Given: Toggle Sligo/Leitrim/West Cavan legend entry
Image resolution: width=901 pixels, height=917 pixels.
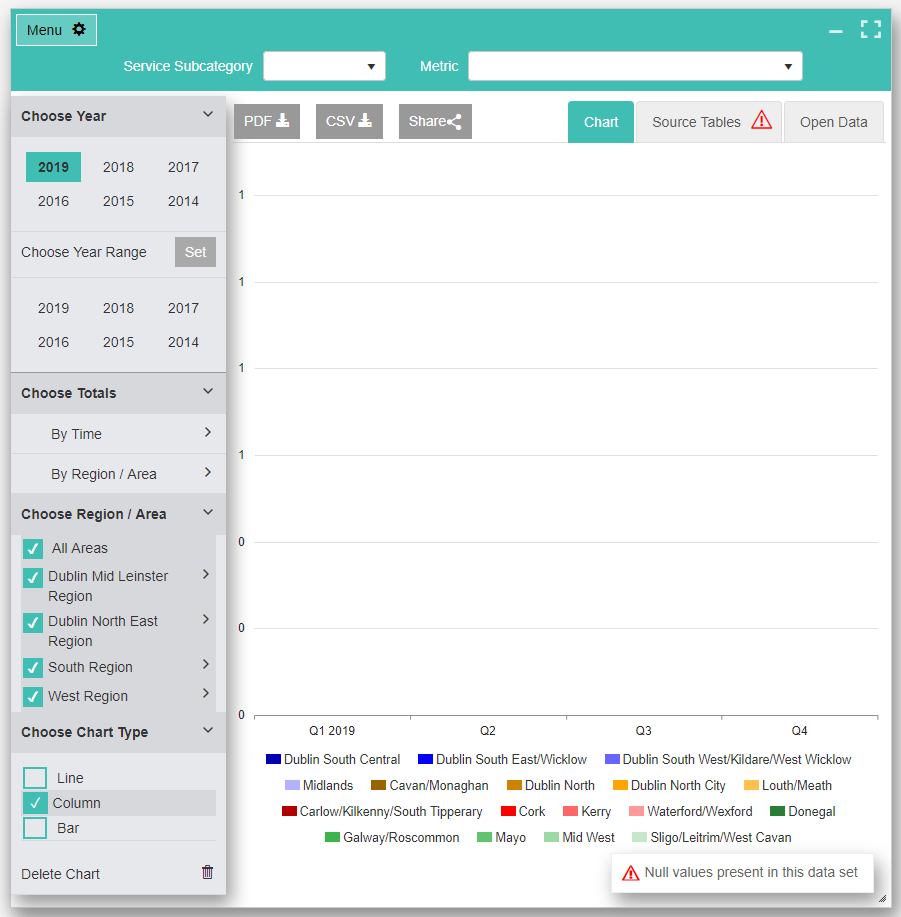Looking at the screenshot, I should pos(712,837).
